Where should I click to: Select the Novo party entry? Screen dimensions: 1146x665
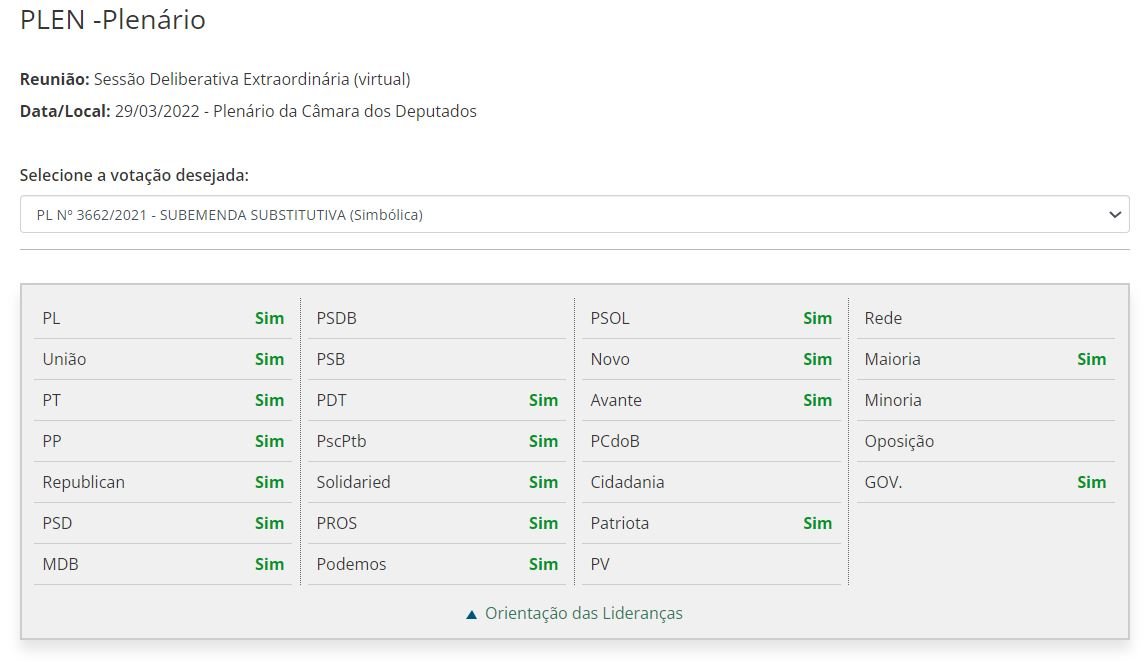point(711,360)
